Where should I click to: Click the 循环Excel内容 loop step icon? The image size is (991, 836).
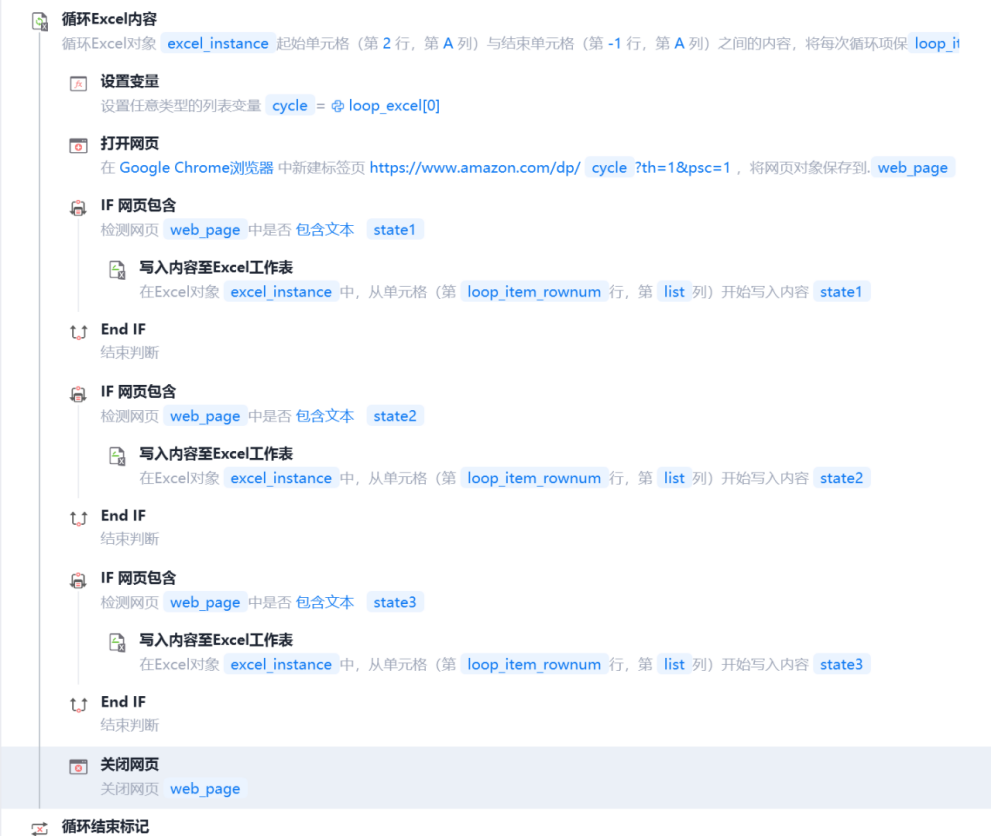pos(40,21)
